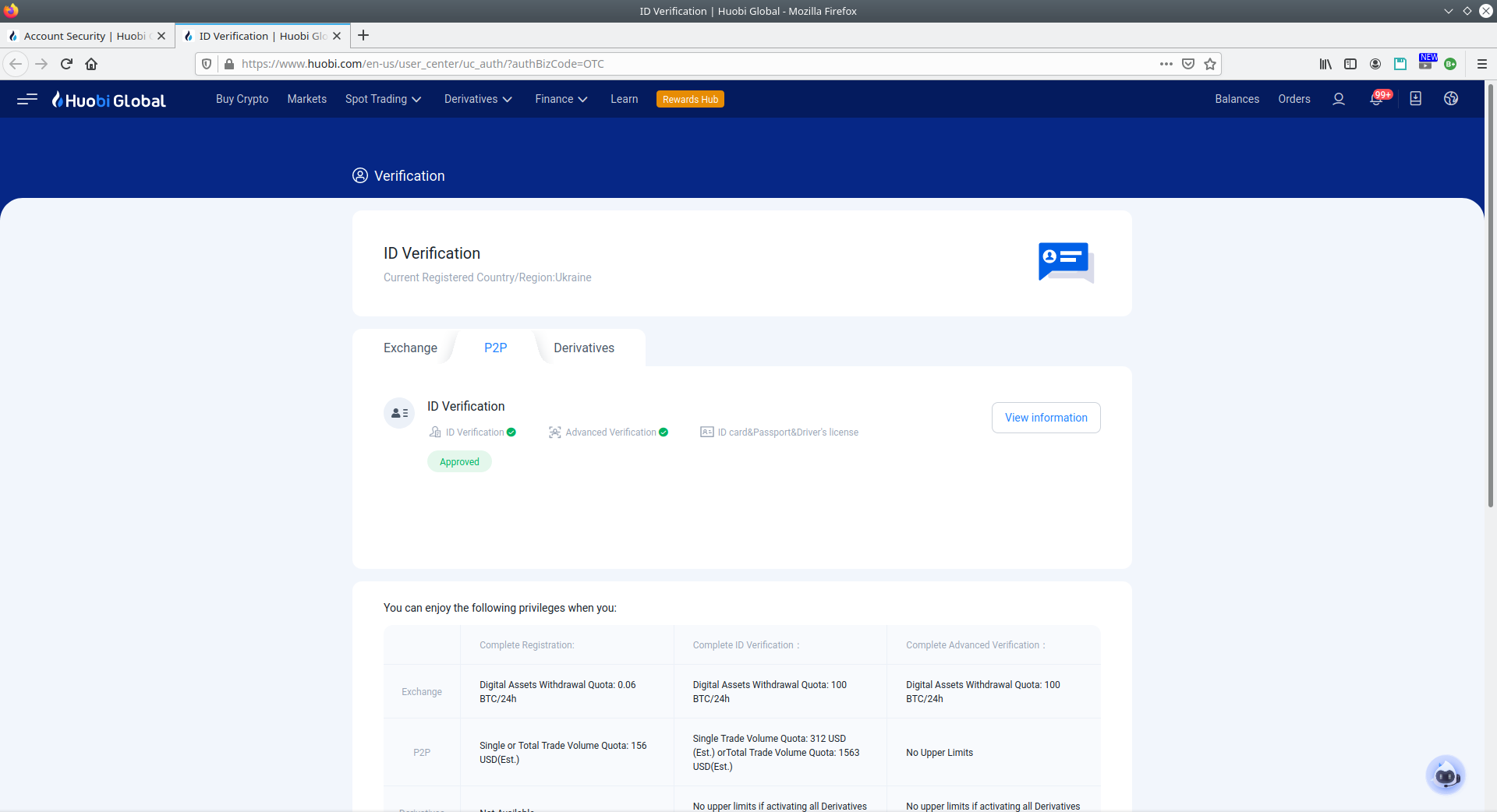This screenshot has width=1497, height=812.
Task: Click the Exchange row label in privileges table
Action: [422, 692]
